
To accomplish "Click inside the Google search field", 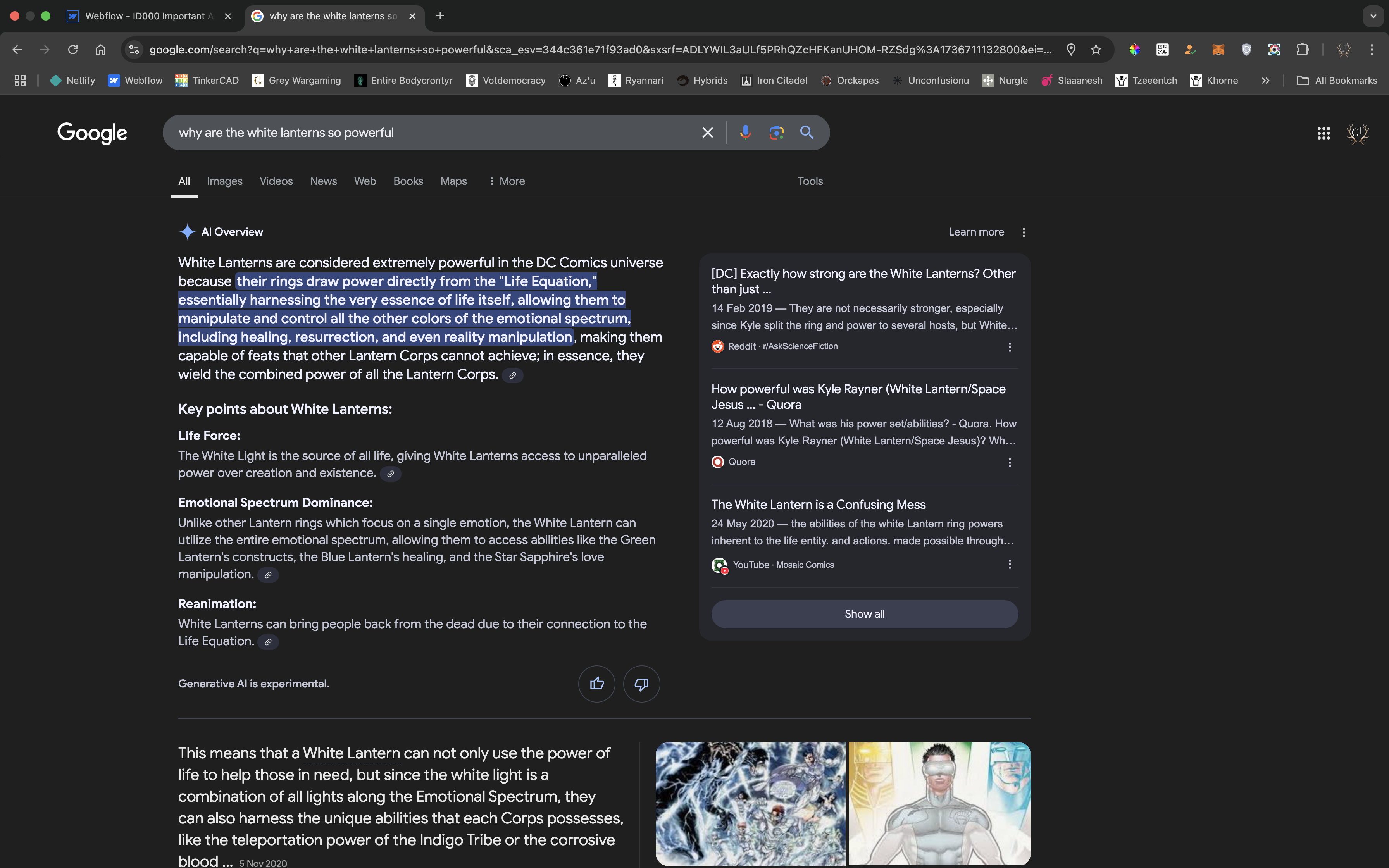I will click(x=431, y=133).
